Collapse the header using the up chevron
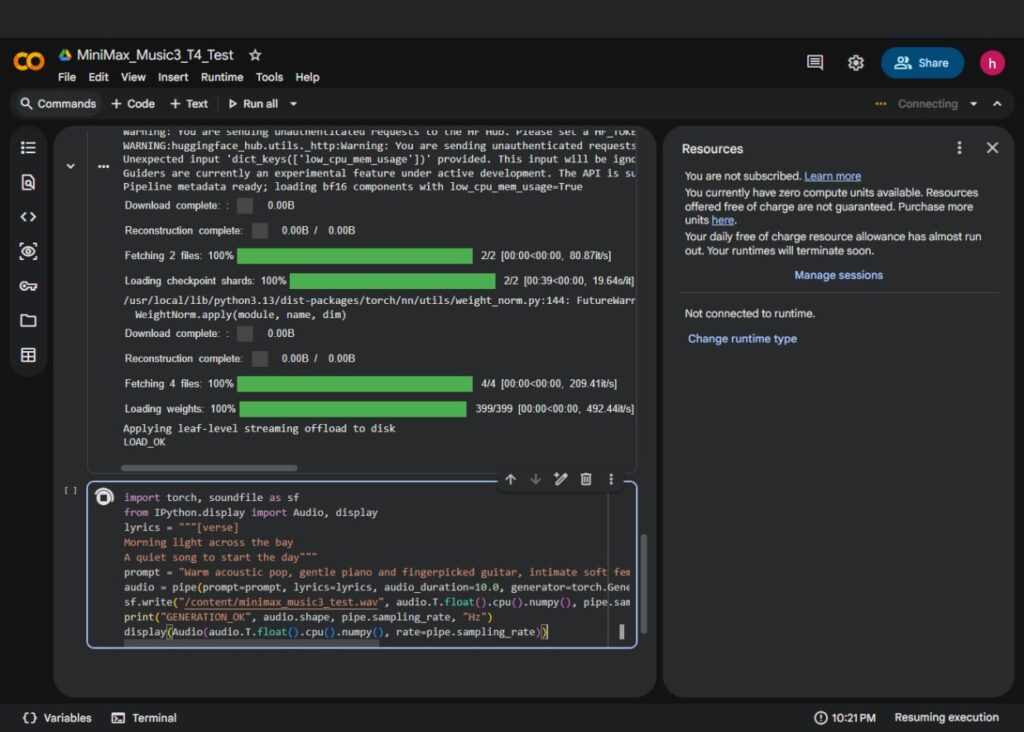The height and width of the screenshot is (732, 1024). tap(997, 104)
